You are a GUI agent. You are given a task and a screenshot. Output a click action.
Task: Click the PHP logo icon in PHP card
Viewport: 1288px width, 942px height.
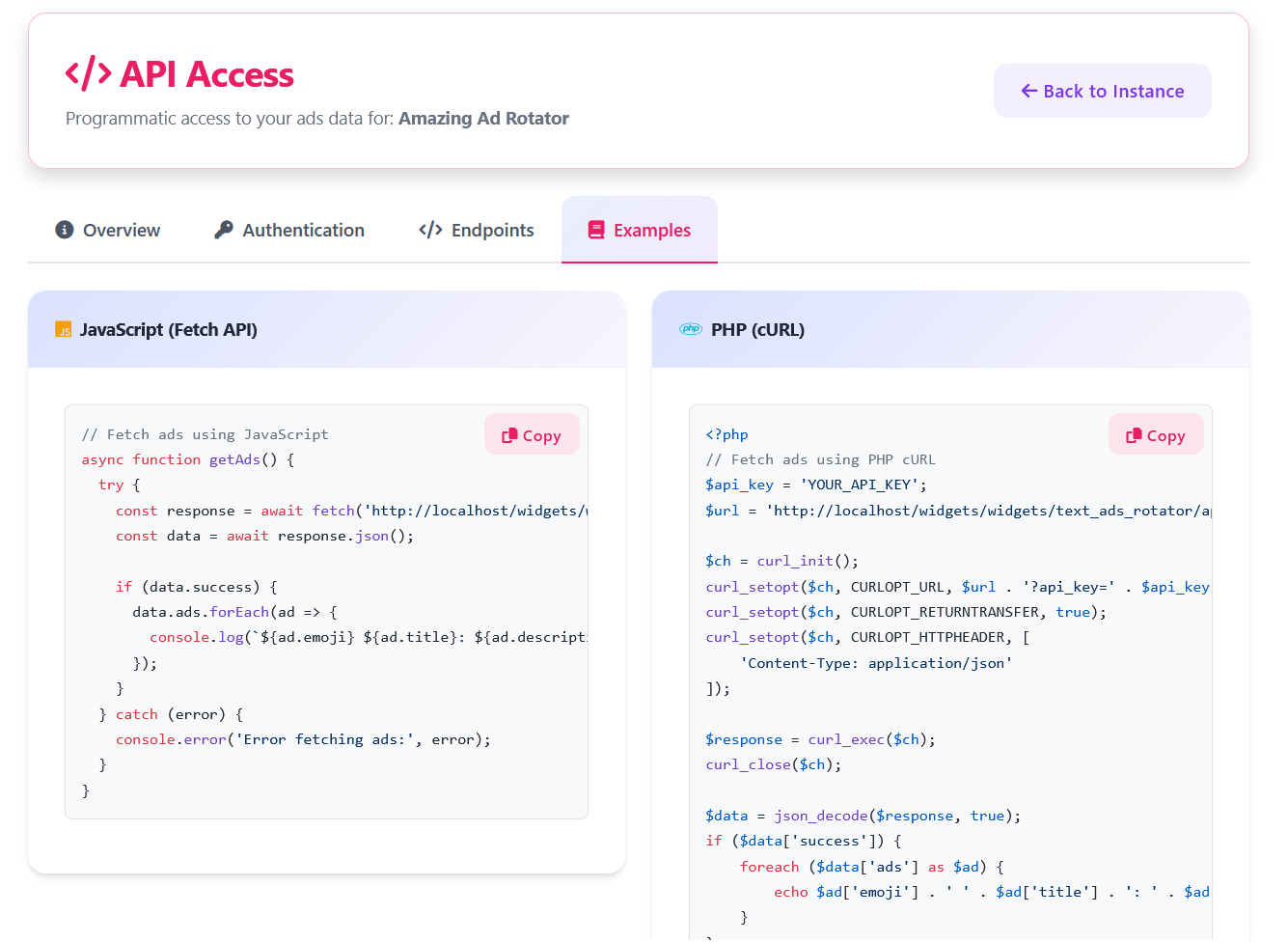coord(691,329)
